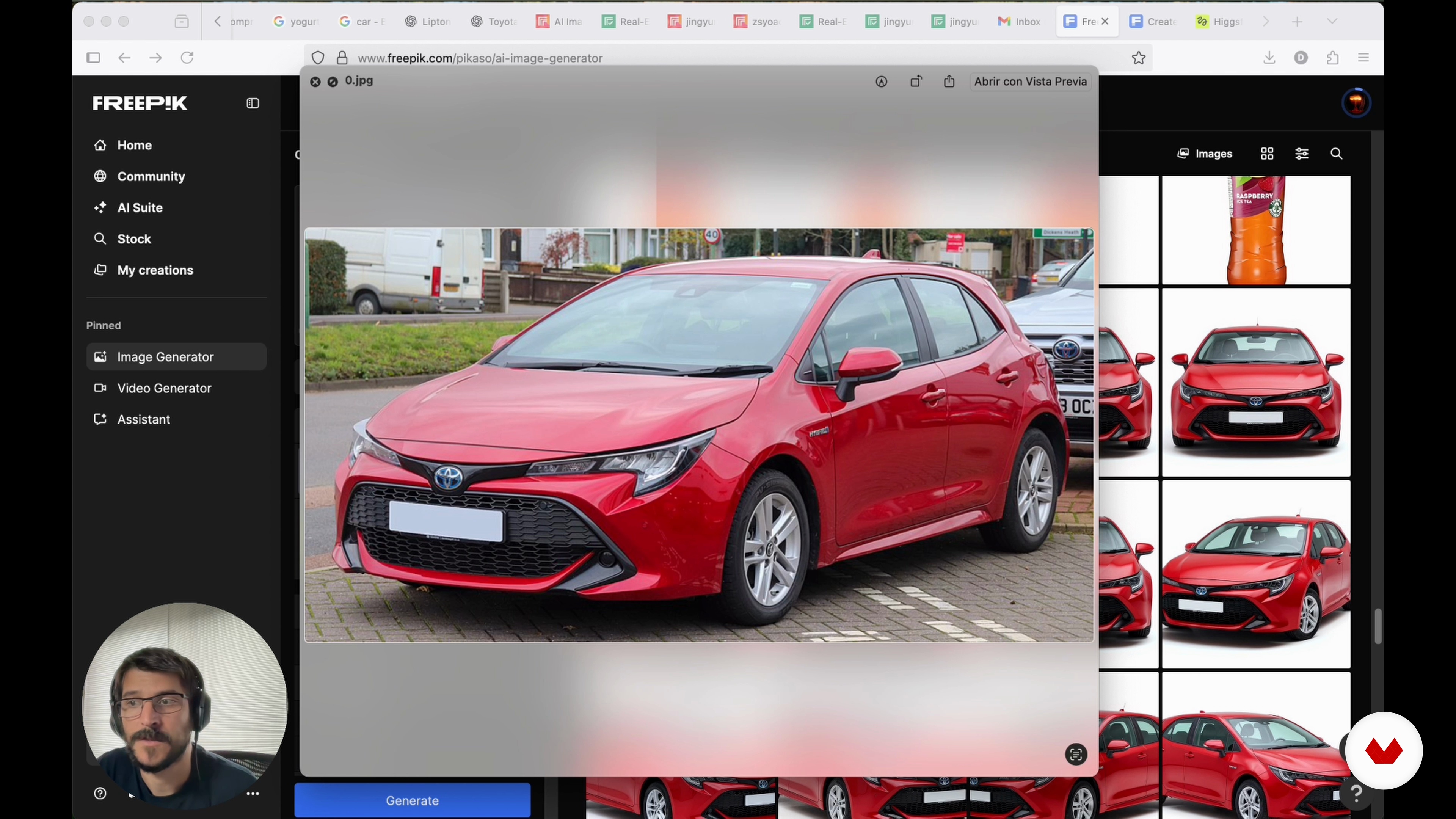
Task: Open My creations
Action: point(144,270)
